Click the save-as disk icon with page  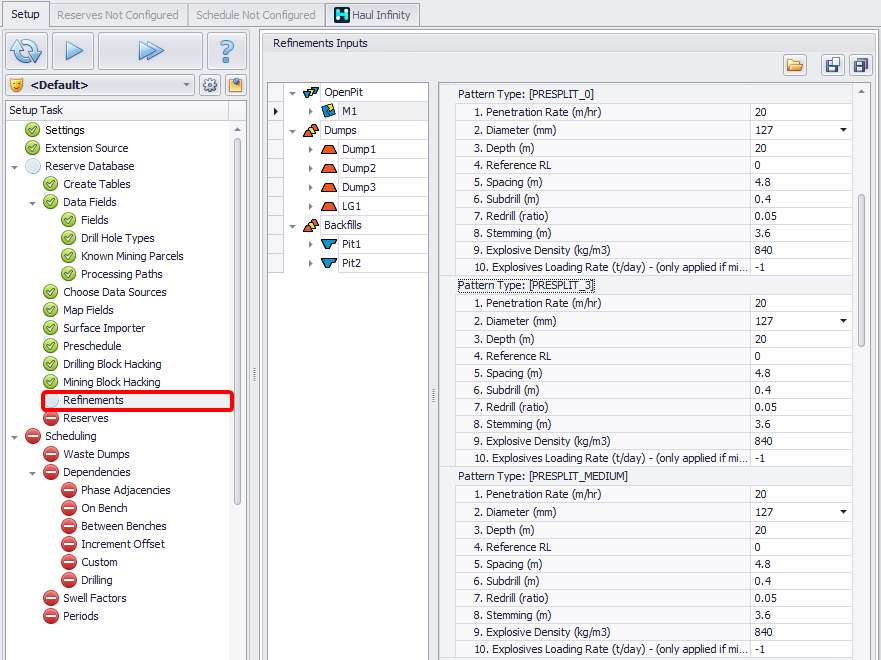pyautogui.click(x=832, y=65)
